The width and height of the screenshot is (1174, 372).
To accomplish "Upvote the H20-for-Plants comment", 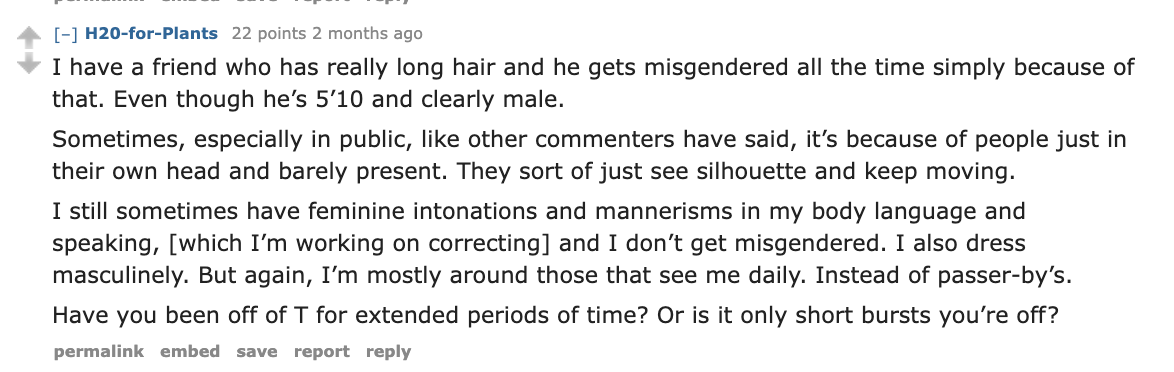I will coord(28,37).
